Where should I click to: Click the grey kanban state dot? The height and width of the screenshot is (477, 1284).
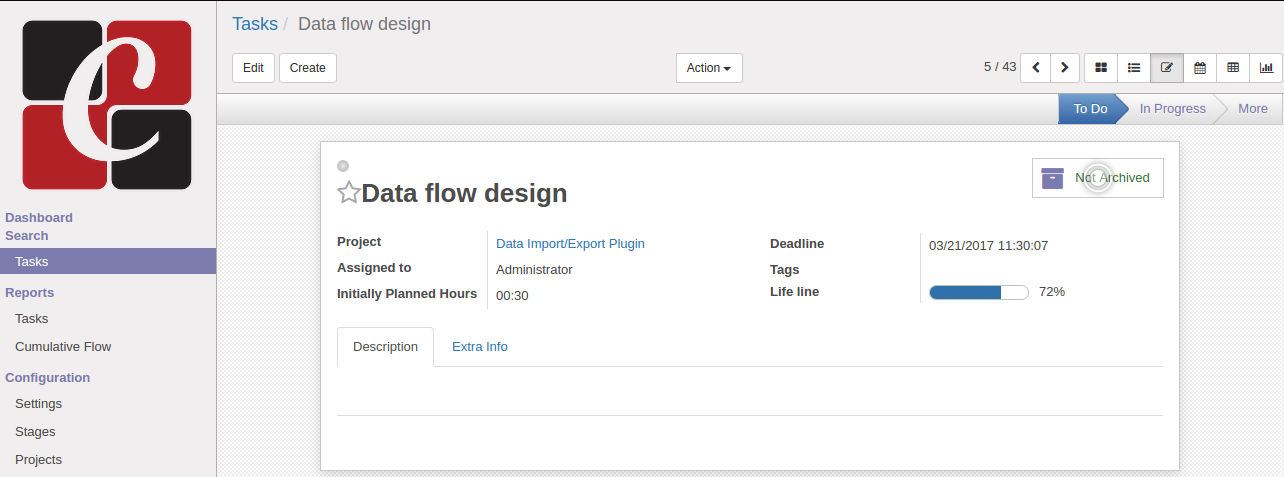[343, 166]
